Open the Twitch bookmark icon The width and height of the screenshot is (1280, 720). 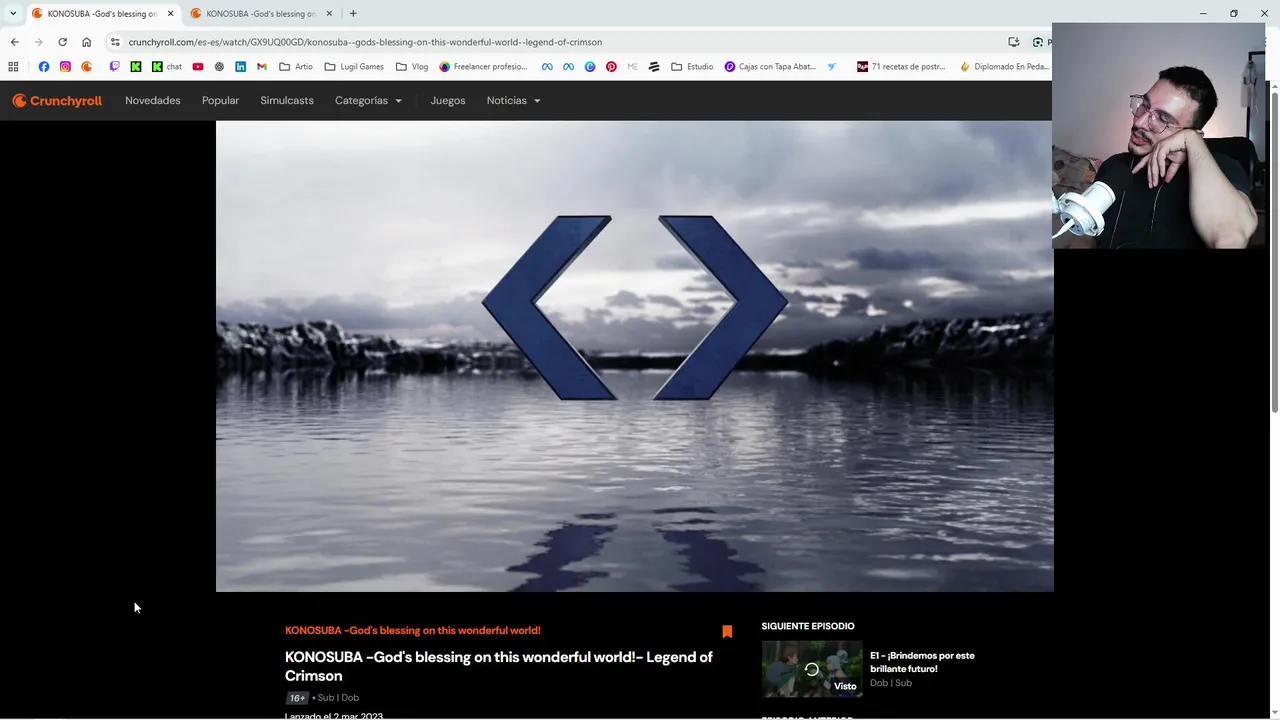(x=114, y=67)
